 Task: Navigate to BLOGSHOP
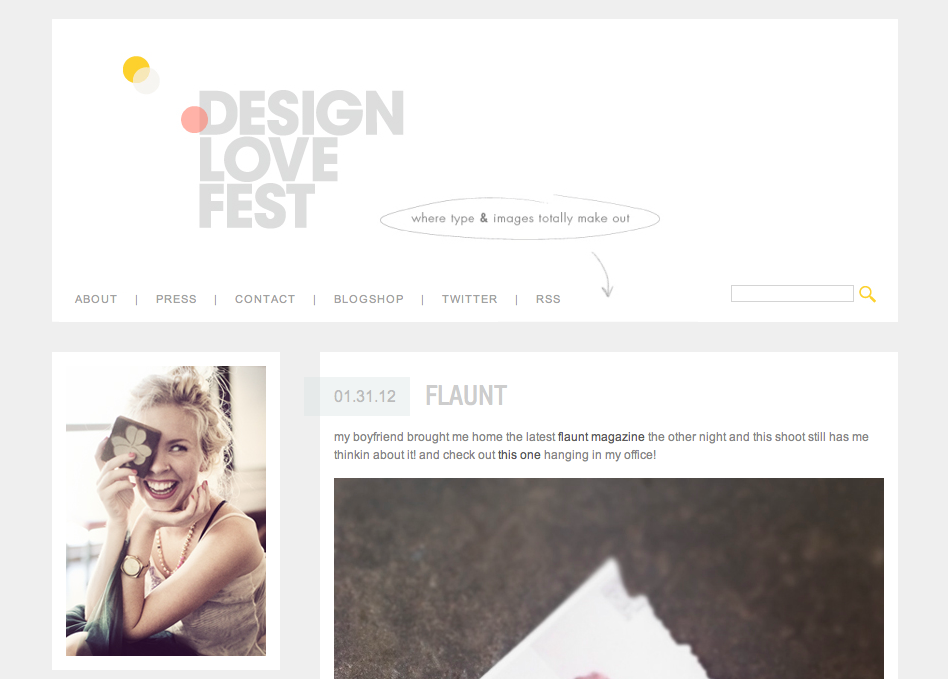pos(369,299)
